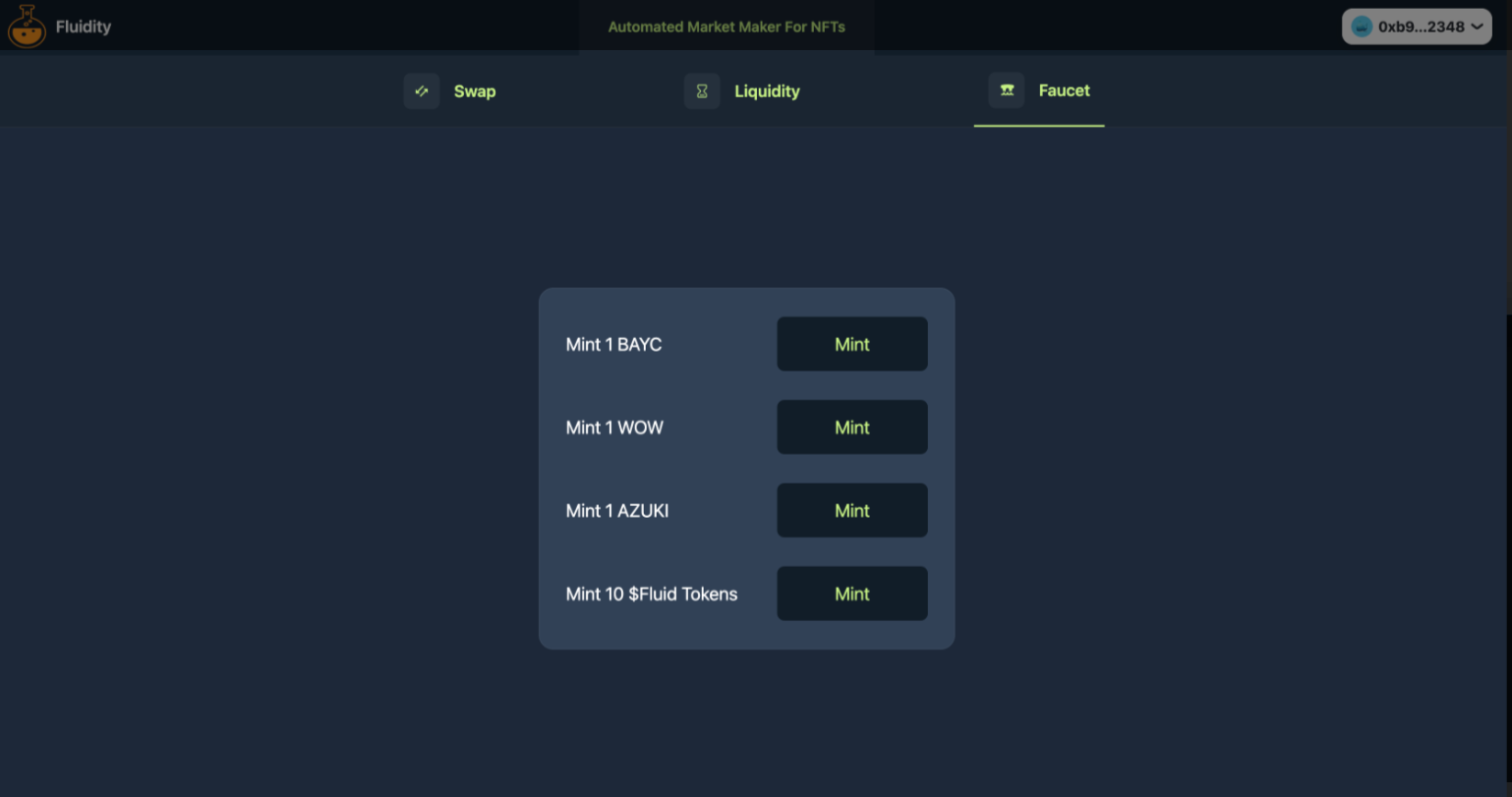The image size is (1512, 797).
Task: Select the Faucet tab
Action: click(x=1039, y=90)
